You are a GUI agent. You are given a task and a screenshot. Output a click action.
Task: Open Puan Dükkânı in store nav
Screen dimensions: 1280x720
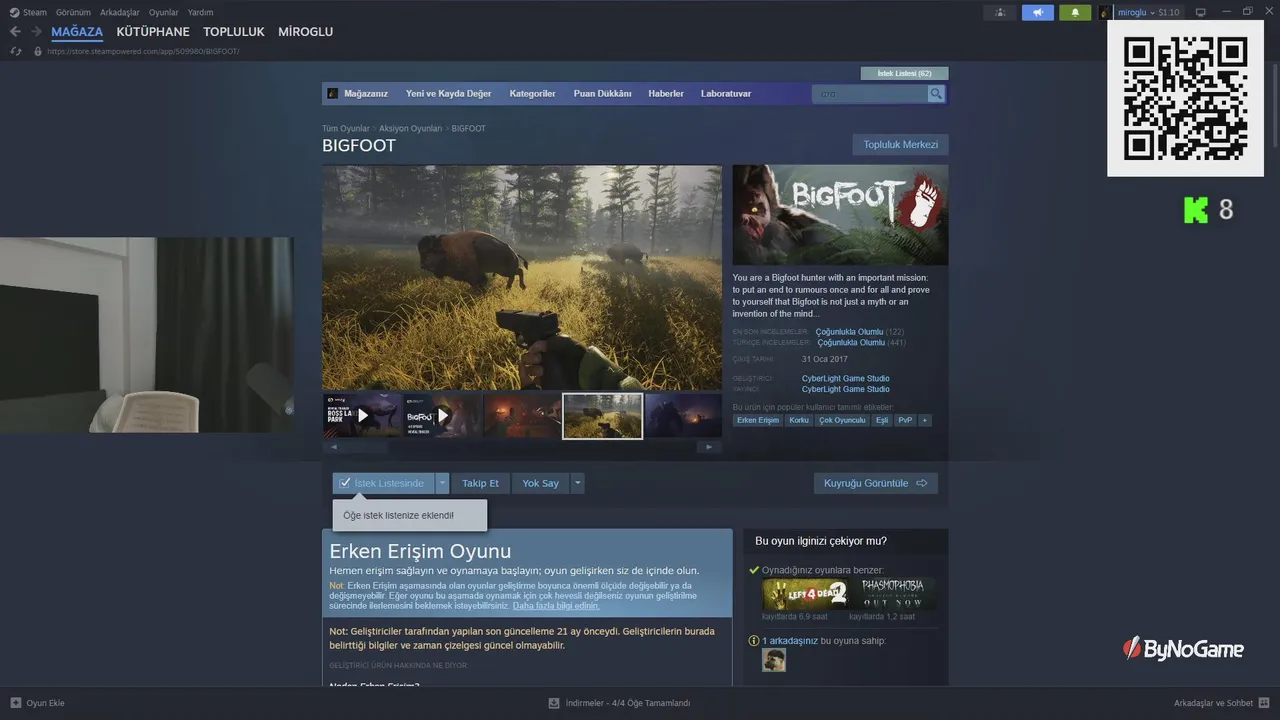(x=602, y=93)
